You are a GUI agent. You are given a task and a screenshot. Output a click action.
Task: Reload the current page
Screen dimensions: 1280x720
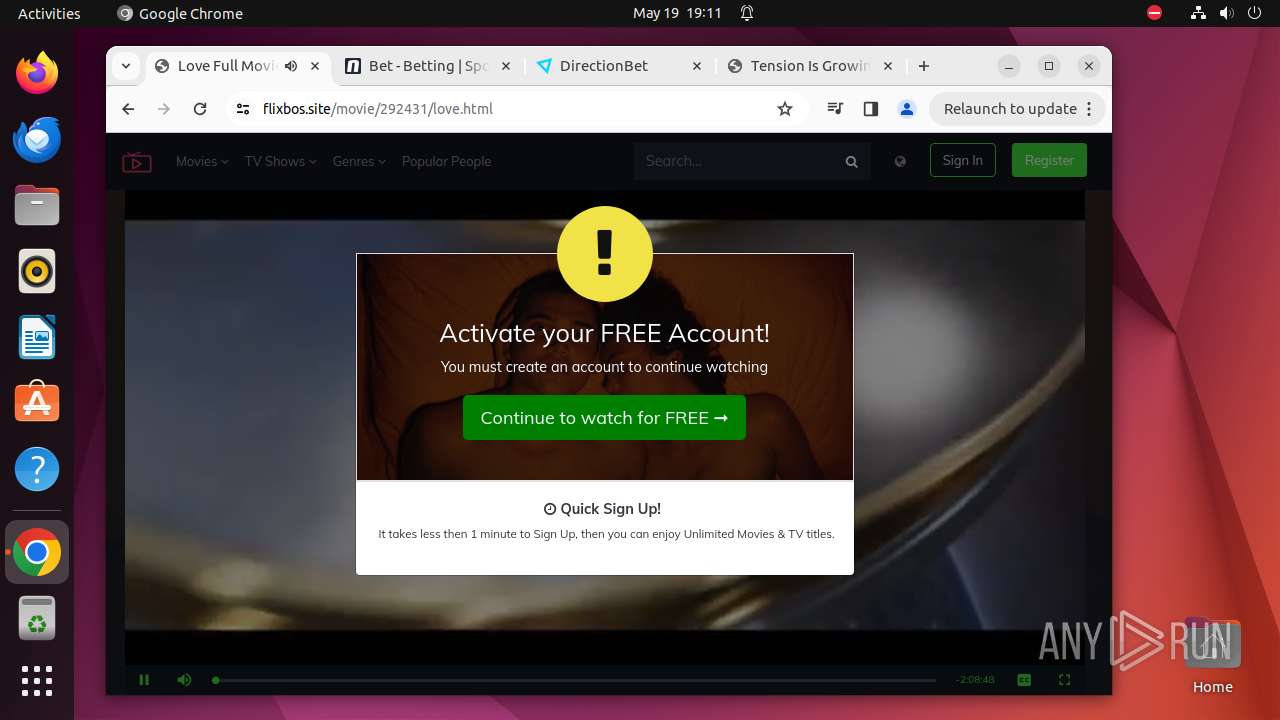click(200, 109)
